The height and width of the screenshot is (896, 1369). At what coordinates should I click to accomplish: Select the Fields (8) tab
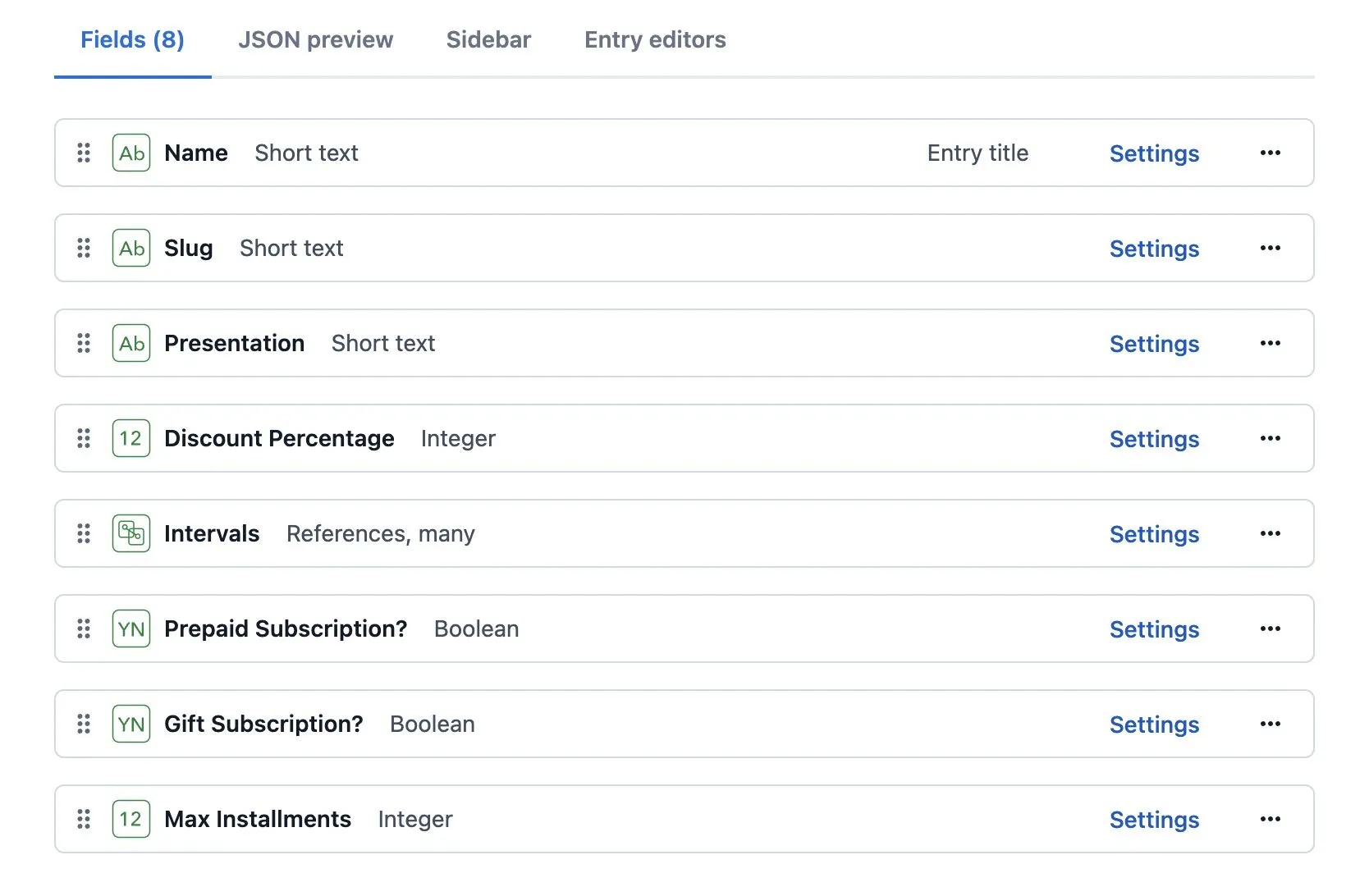(132, 39)
